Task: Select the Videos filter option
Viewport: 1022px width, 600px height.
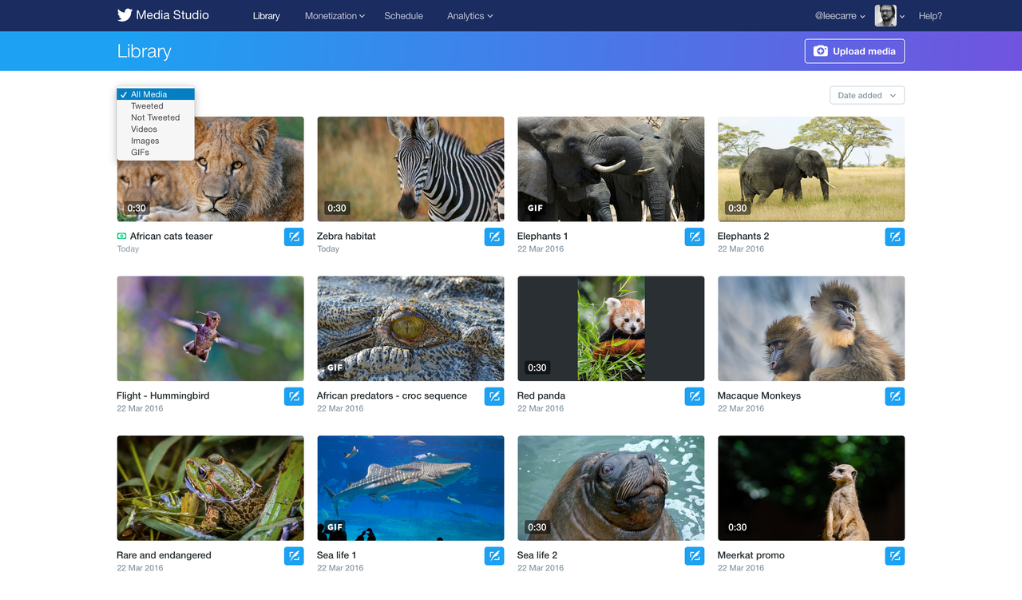Action: point(144,129)
